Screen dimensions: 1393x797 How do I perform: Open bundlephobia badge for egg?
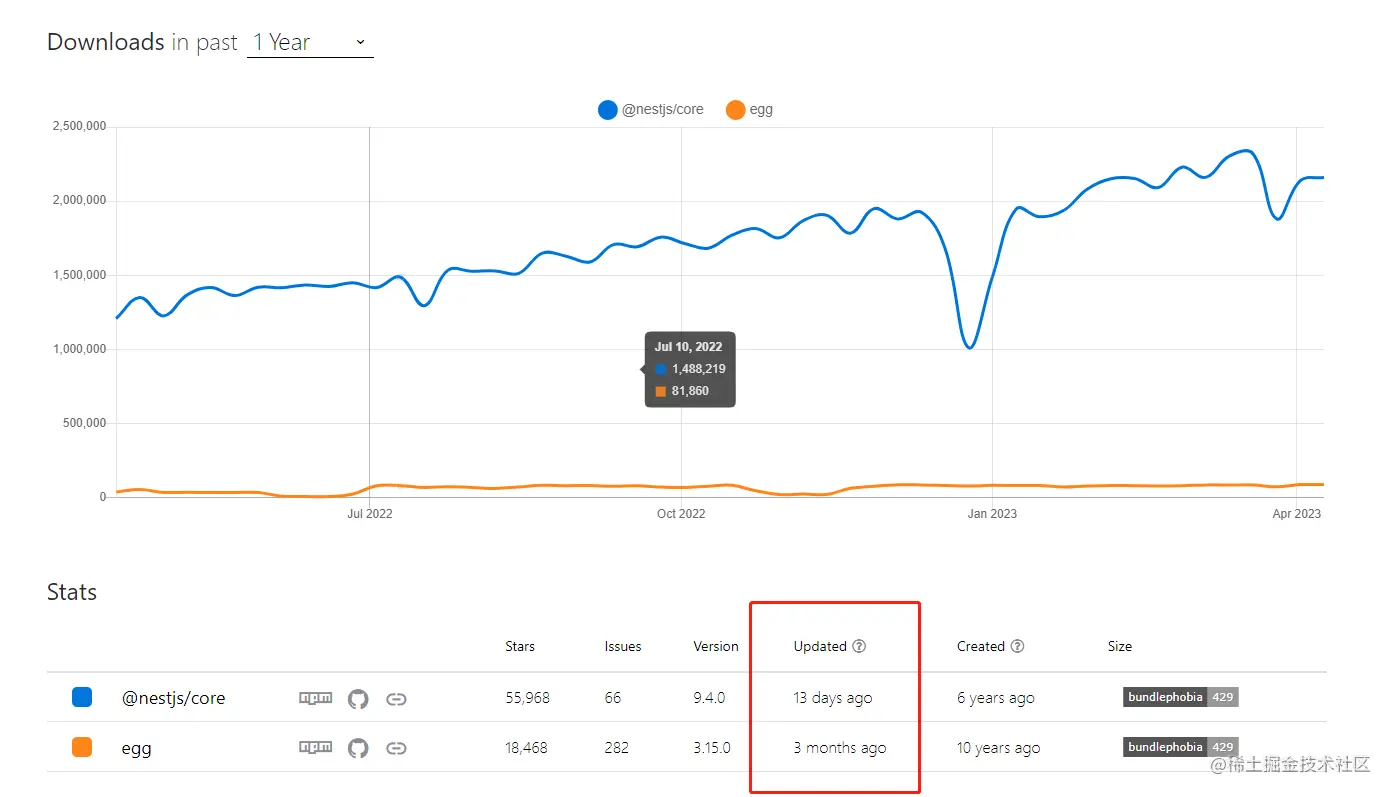(x=1180, y=747)
